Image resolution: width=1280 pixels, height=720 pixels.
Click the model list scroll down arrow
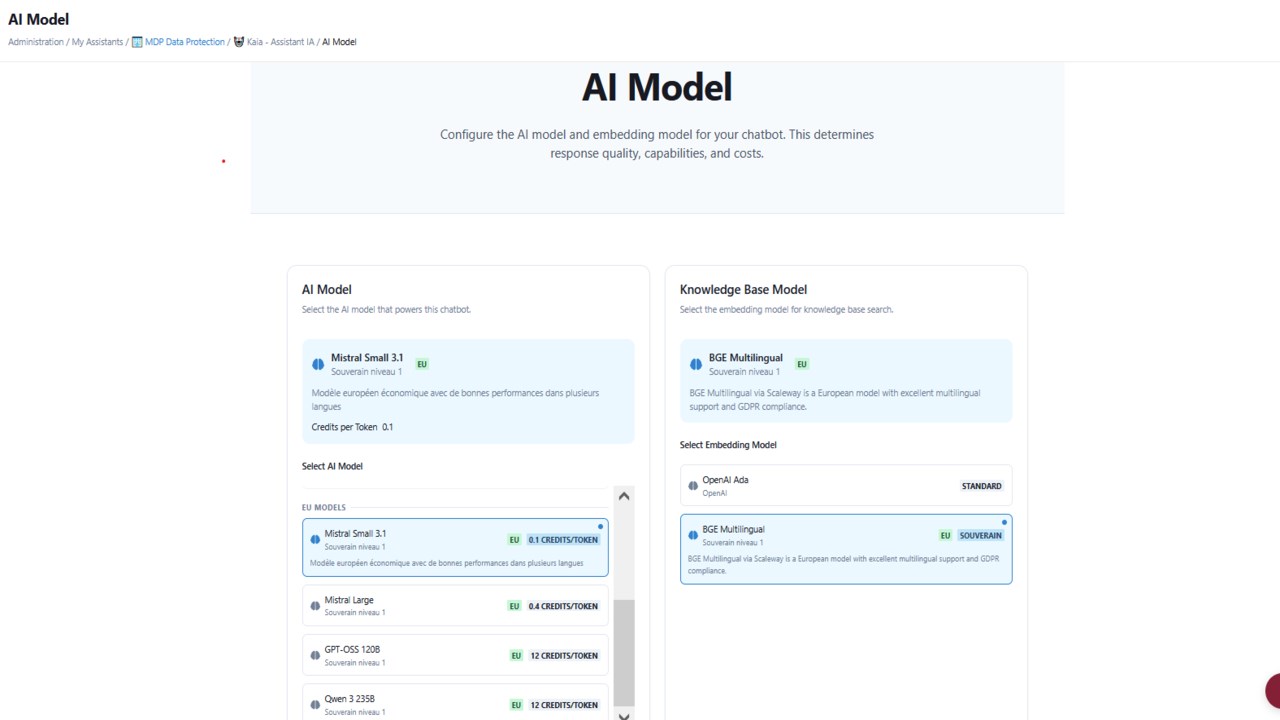[624, 715]
